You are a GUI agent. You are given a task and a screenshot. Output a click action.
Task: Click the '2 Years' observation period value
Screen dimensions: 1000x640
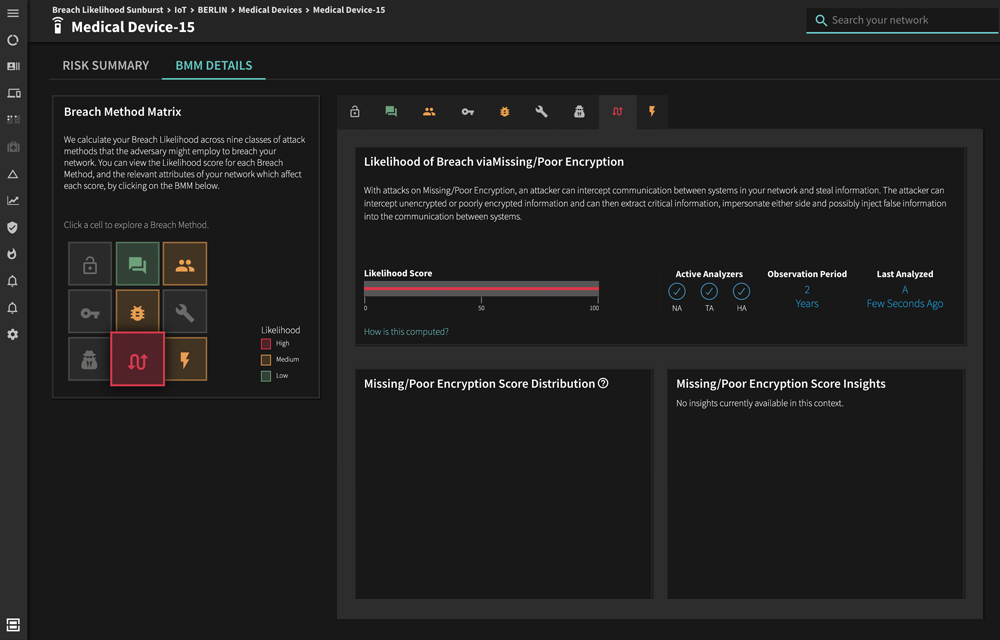click(807, 296)
